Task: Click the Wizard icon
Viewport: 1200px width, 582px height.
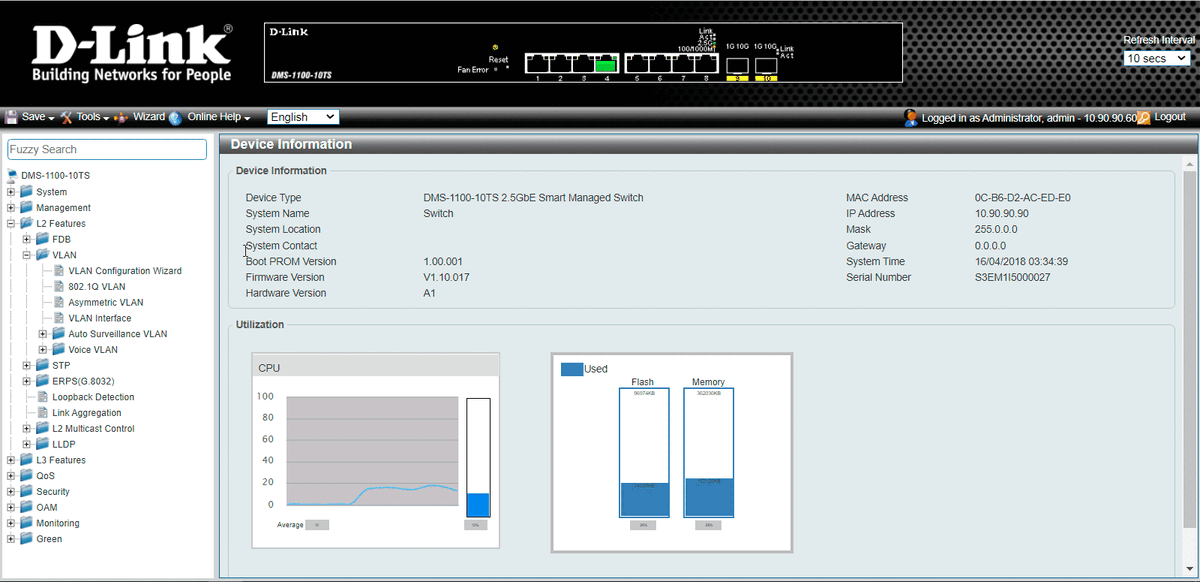Action: click(122, 117)
